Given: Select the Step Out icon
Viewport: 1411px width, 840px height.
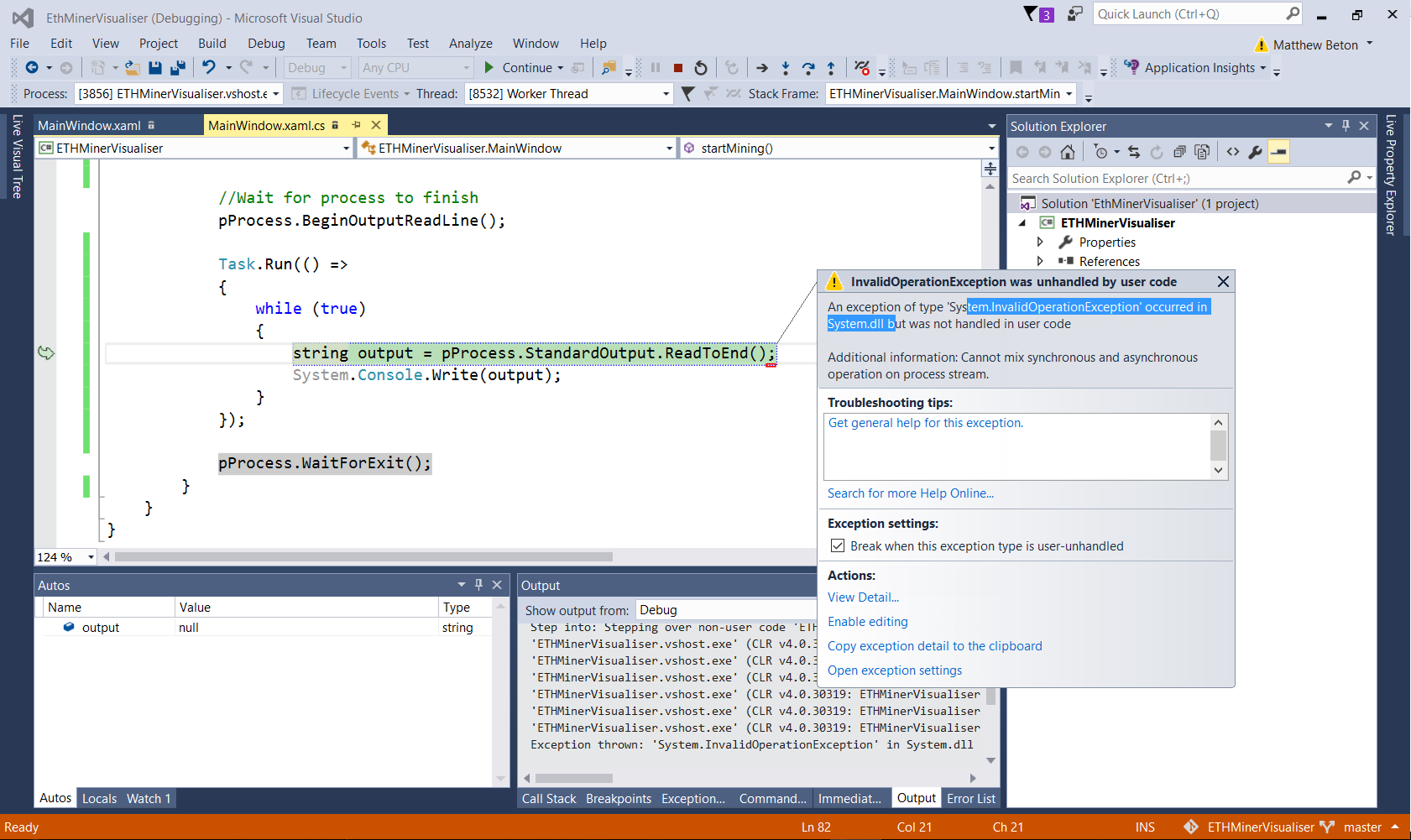Looking at the screenshot, I should pyautogui.click(x=831, y=67).
